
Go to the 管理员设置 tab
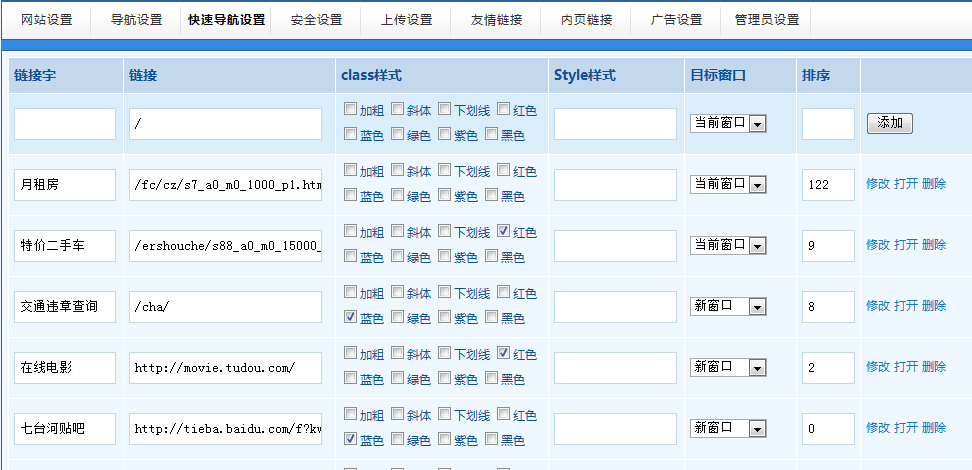point(766,20)
